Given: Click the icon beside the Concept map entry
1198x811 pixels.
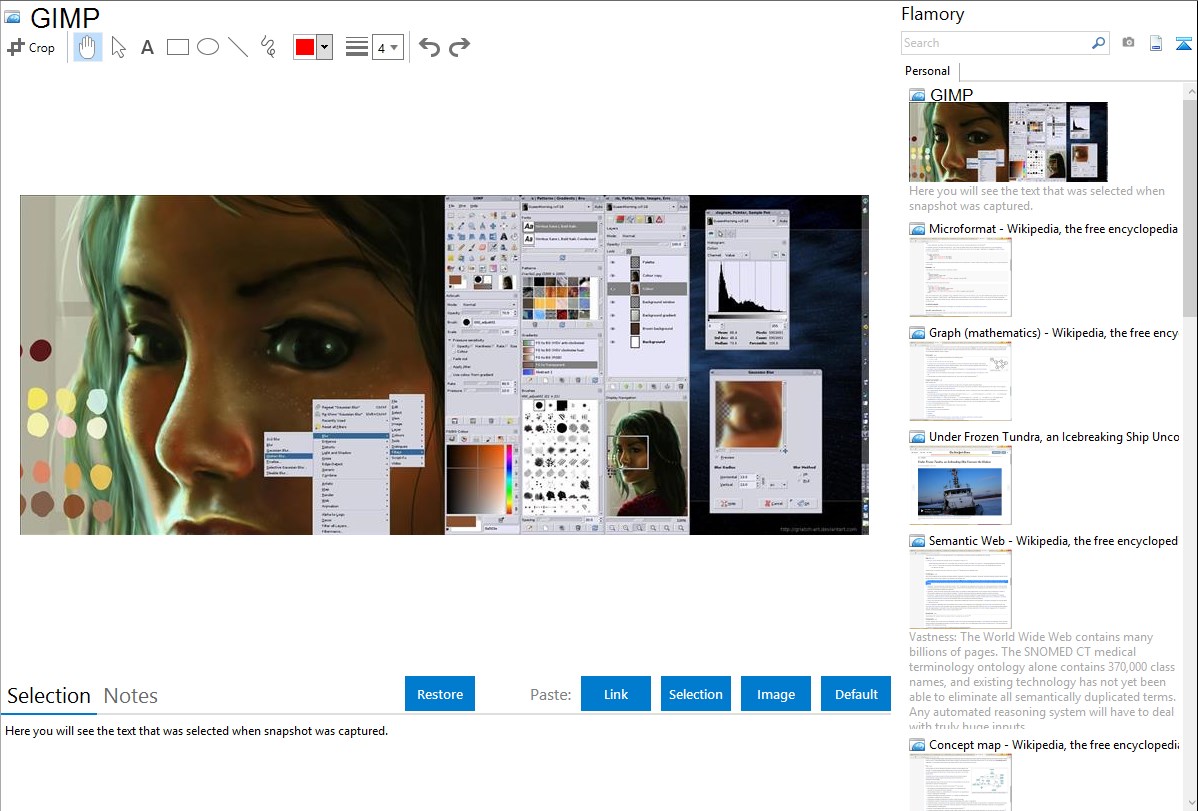Looking at the screenshot, I should pos(917,745).
